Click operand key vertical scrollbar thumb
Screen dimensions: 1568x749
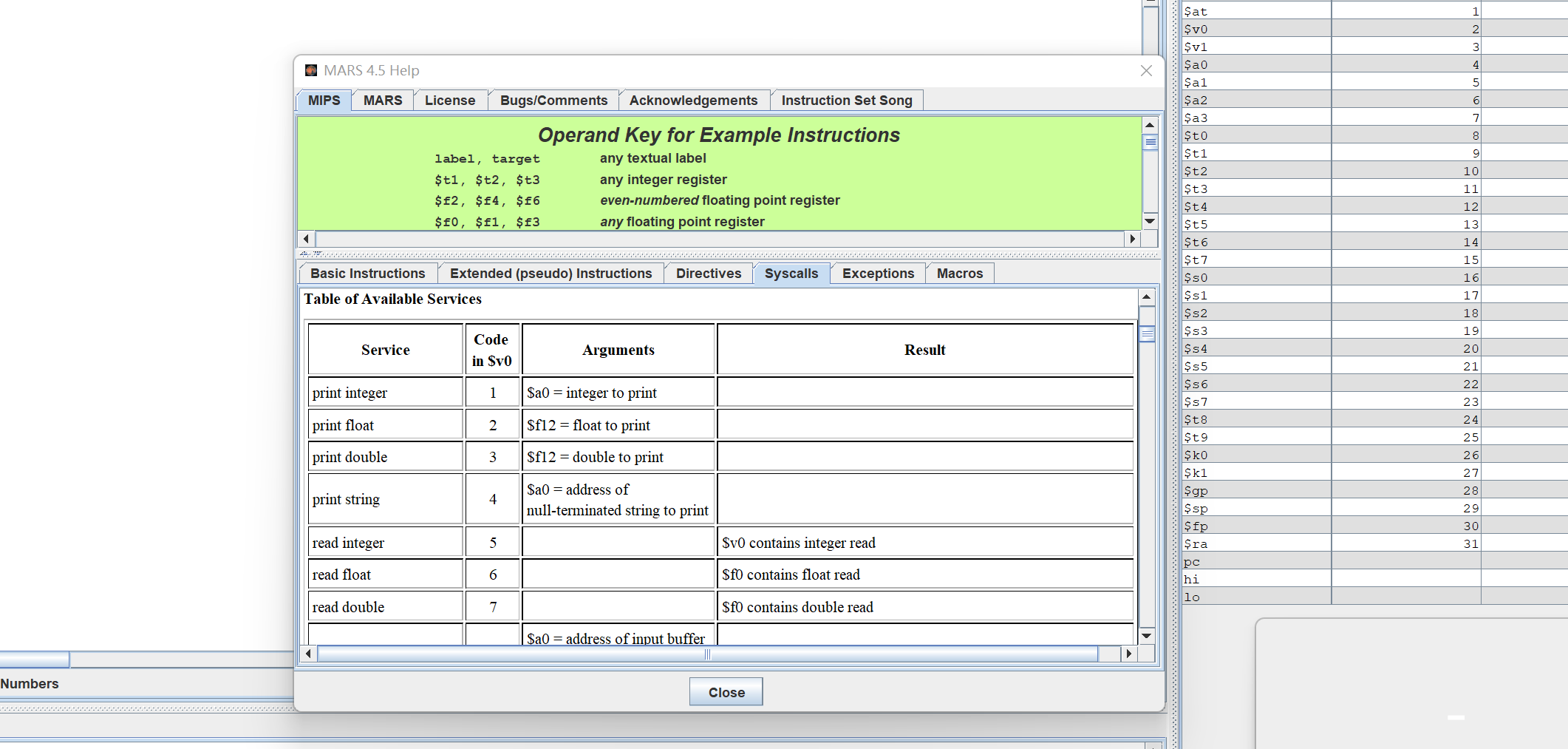point(1150,142)
